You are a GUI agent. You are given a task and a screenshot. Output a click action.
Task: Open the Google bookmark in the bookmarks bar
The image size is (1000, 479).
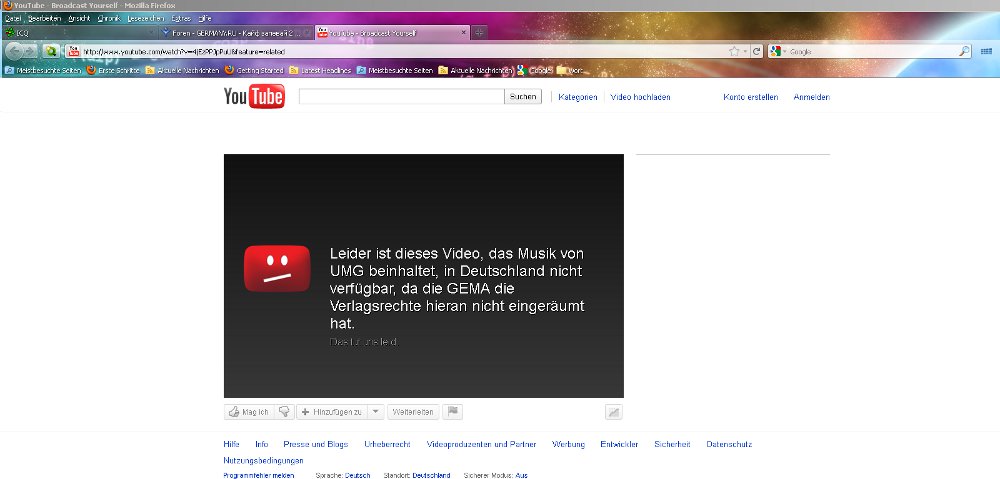[535, 70]
